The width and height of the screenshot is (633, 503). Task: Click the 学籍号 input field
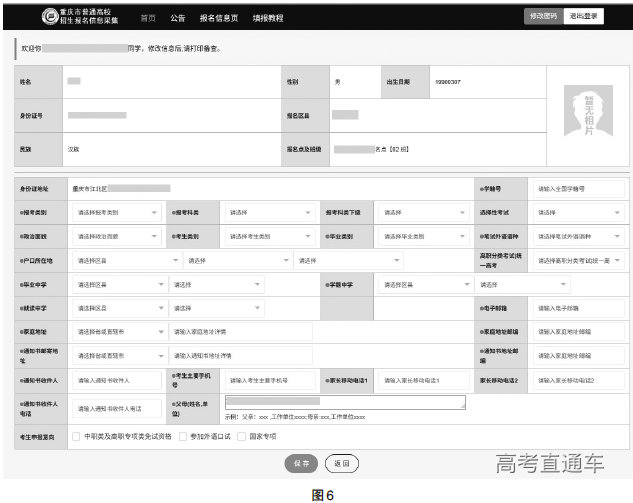pyautogui.click(x=579, y=189)
